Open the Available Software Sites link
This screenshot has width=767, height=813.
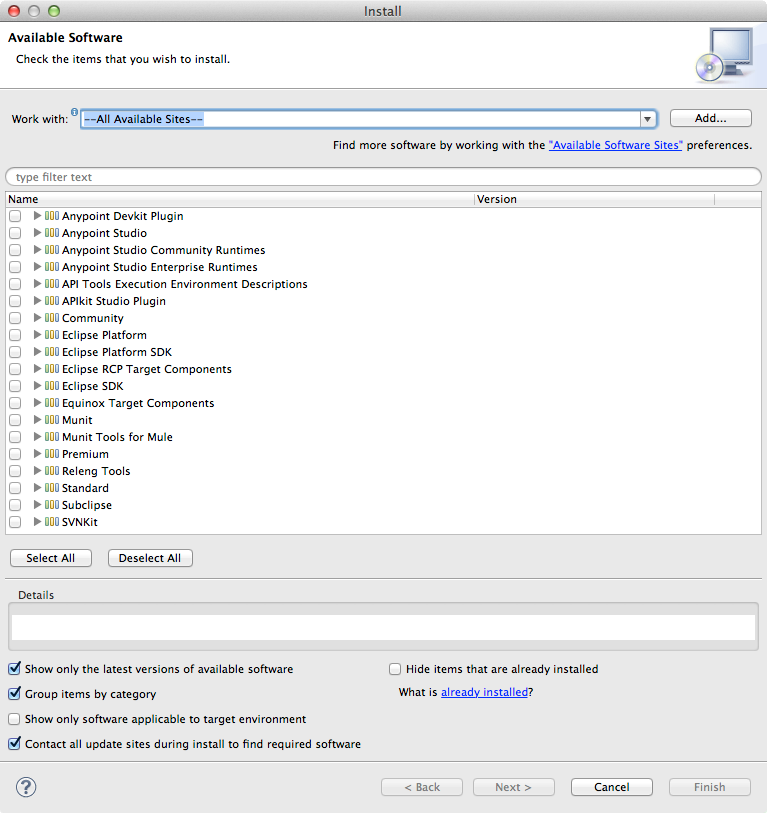tap(615, 145)
